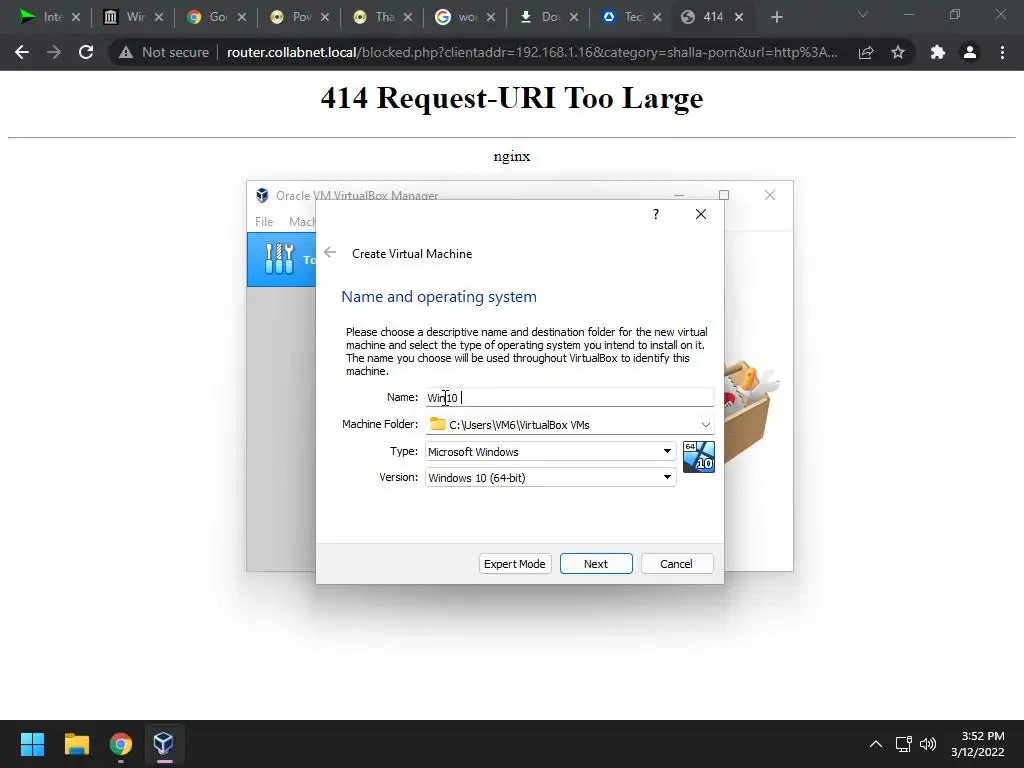Click the '414 Request-URI Too Large' heading
Image resolution: width=1024 pixels, height=768 pixels.
click(x=512, y=98)
